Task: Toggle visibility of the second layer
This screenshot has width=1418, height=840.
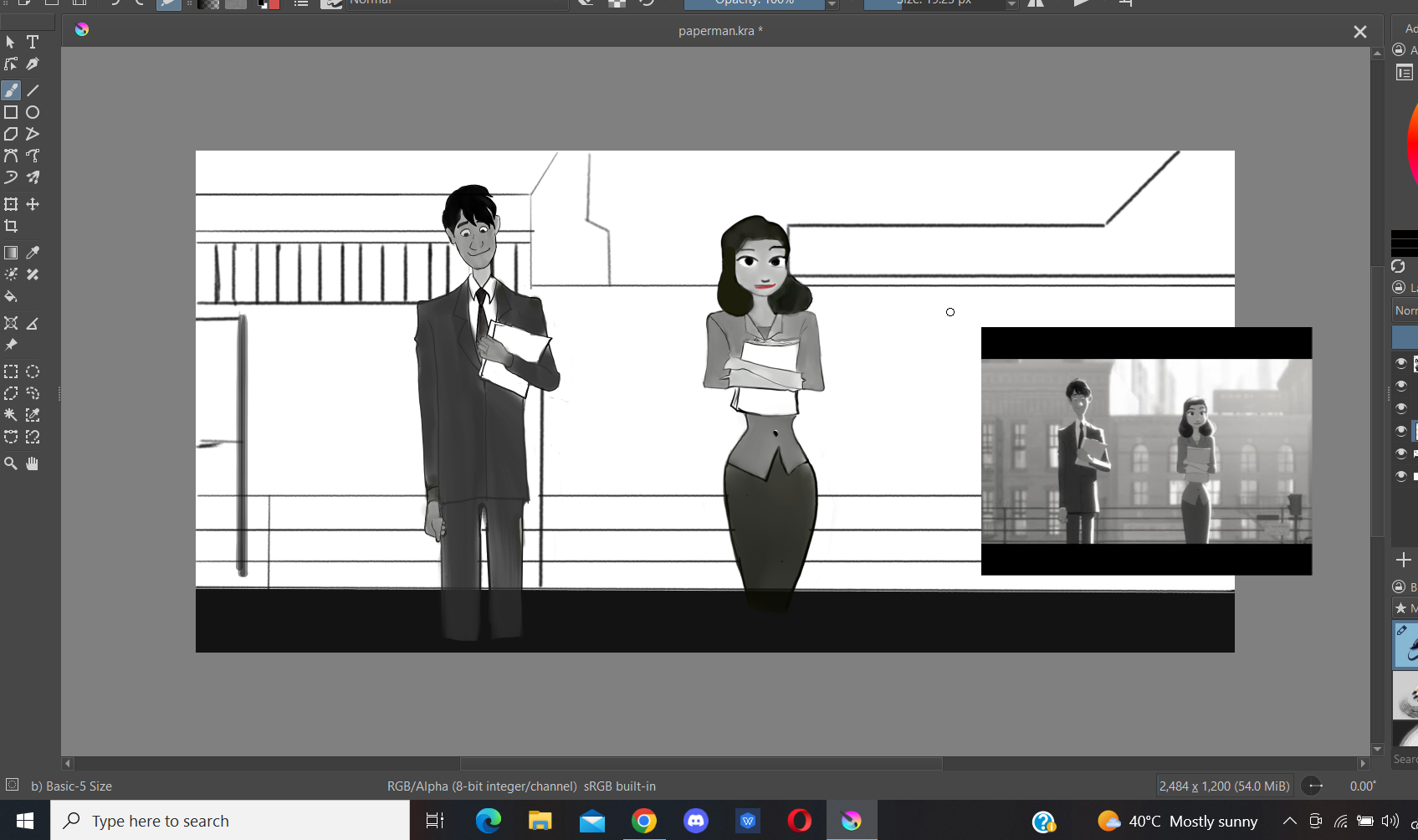Action: pyautogui.click(x=1401, y=386)
